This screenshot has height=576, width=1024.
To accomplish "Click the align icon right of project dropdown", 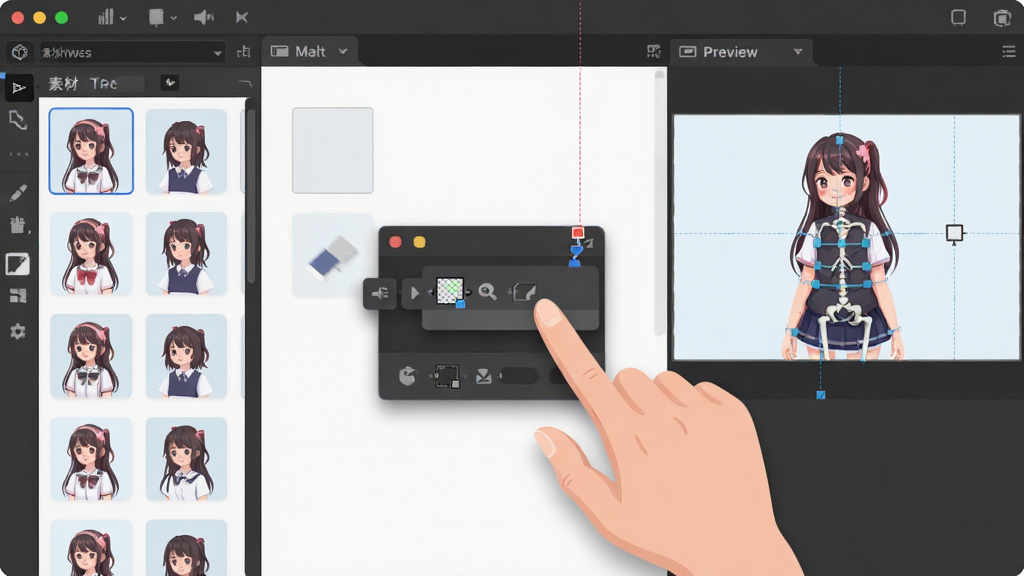I will click(244, 52).
